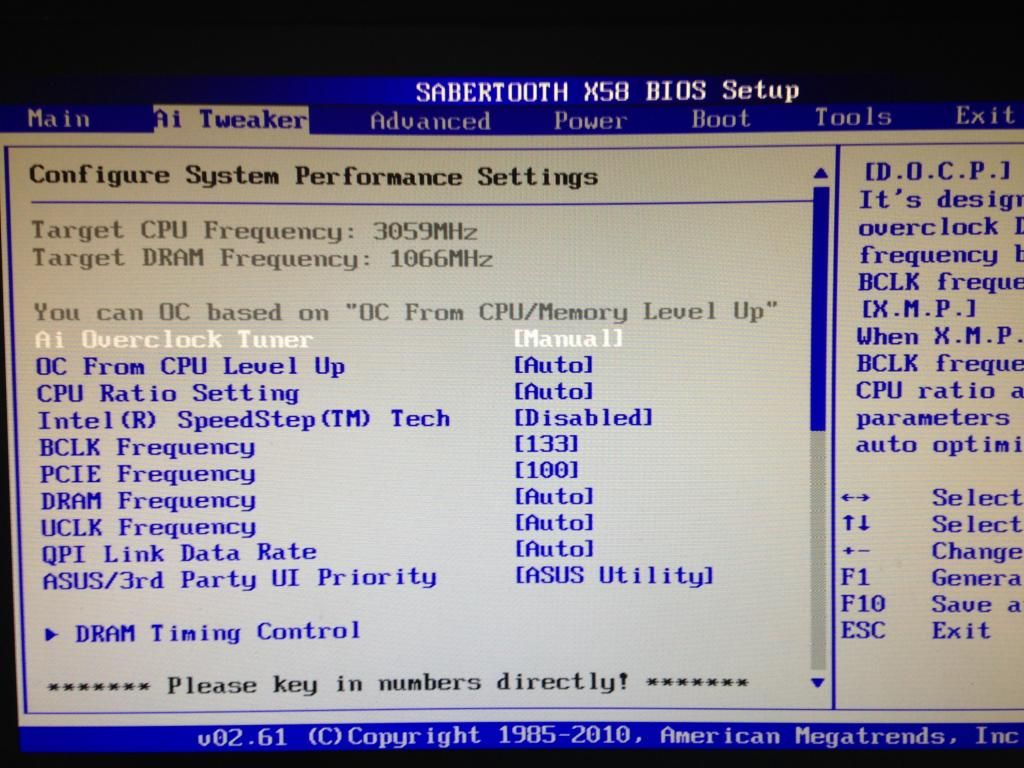Screen dimensions: 1024x768
Task: Select the Ai Tweaker tab
Action: (230, 120)
